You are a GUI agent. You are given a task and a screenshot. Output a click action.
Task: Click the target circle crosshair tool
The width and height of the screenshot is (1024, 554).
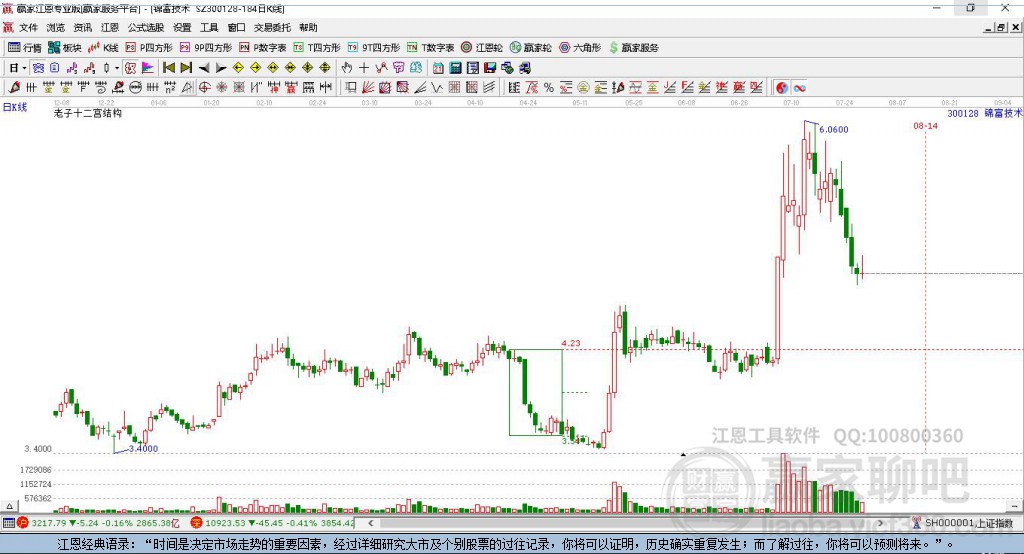(204, 88)
